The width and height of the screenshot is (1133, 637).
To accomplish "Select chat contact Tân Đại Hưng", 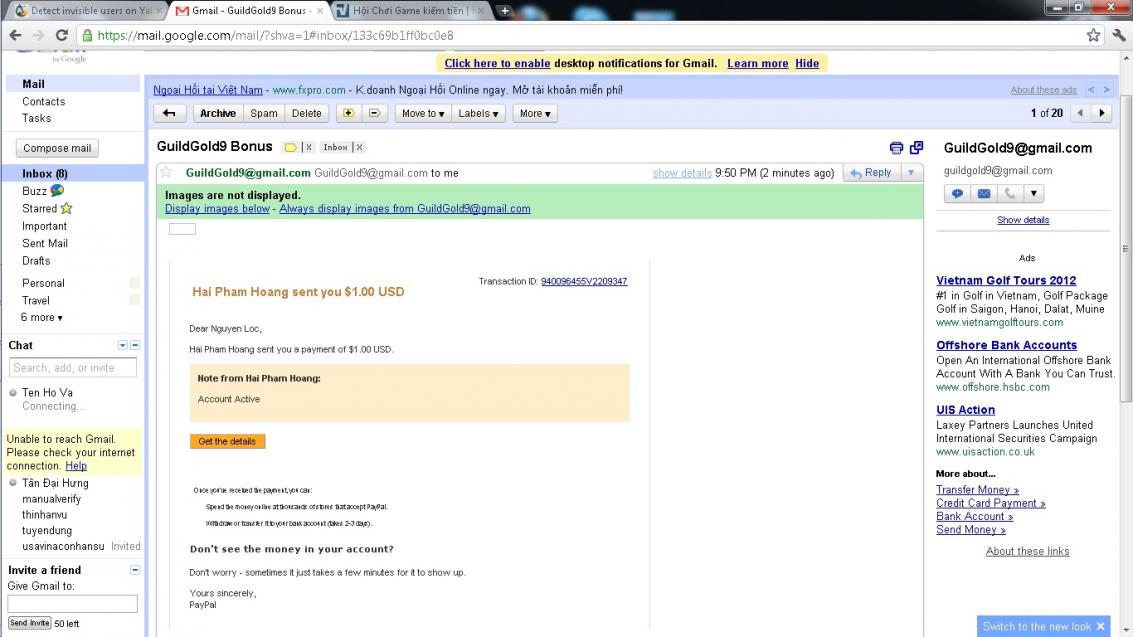I will click(x=55, y=483).
